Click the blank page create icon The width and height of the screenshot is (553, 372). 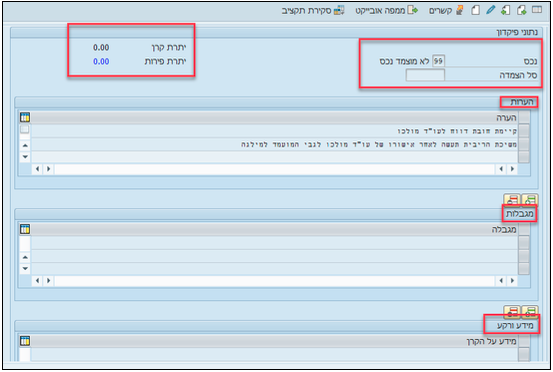pos(475,10)
